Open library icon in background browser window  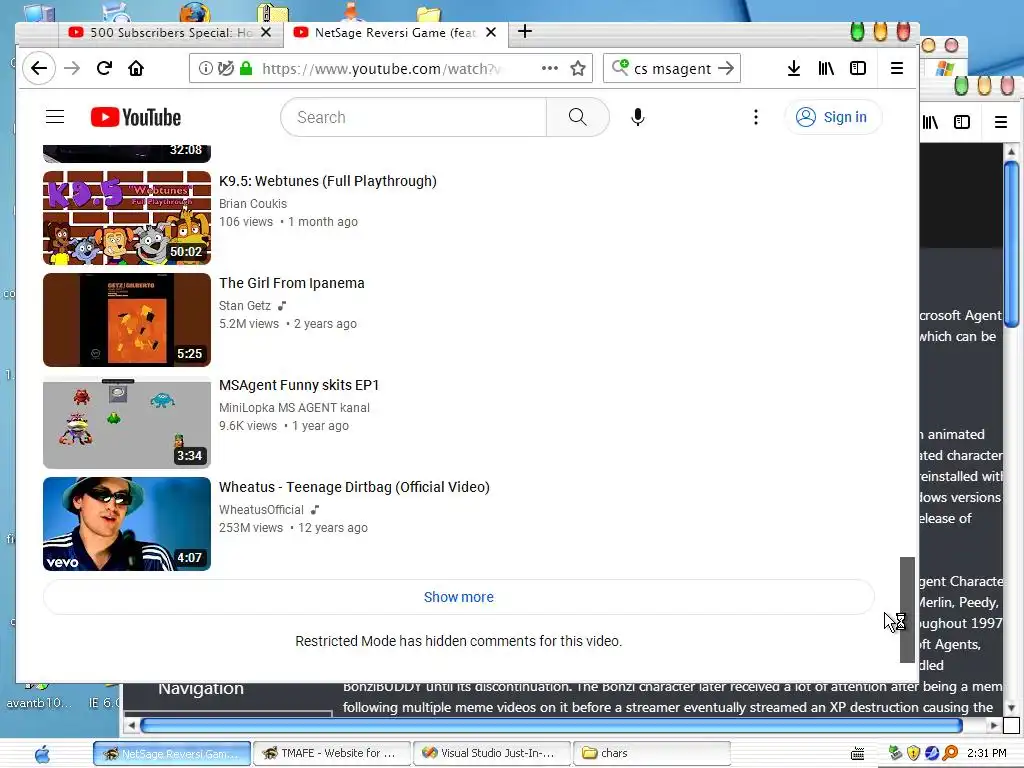[930, 122]
